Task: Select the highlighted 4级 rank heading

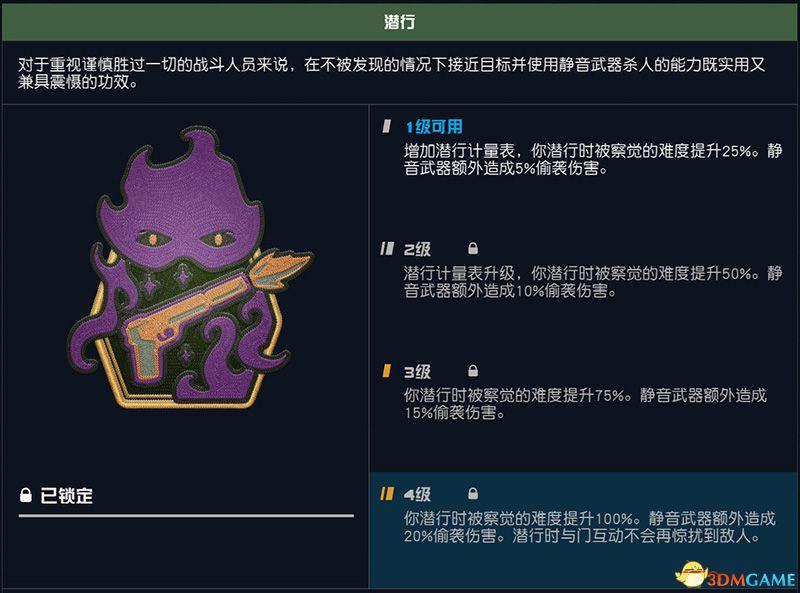Action: pyautogui.click(x=417, y=494)
